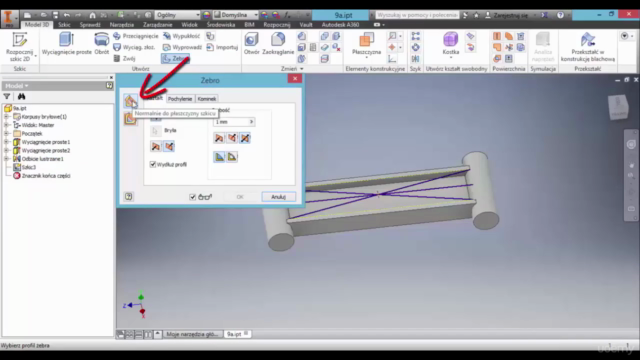
Task: Click the 9a.ipt document tab at bottom
Action: coord(237,334)
